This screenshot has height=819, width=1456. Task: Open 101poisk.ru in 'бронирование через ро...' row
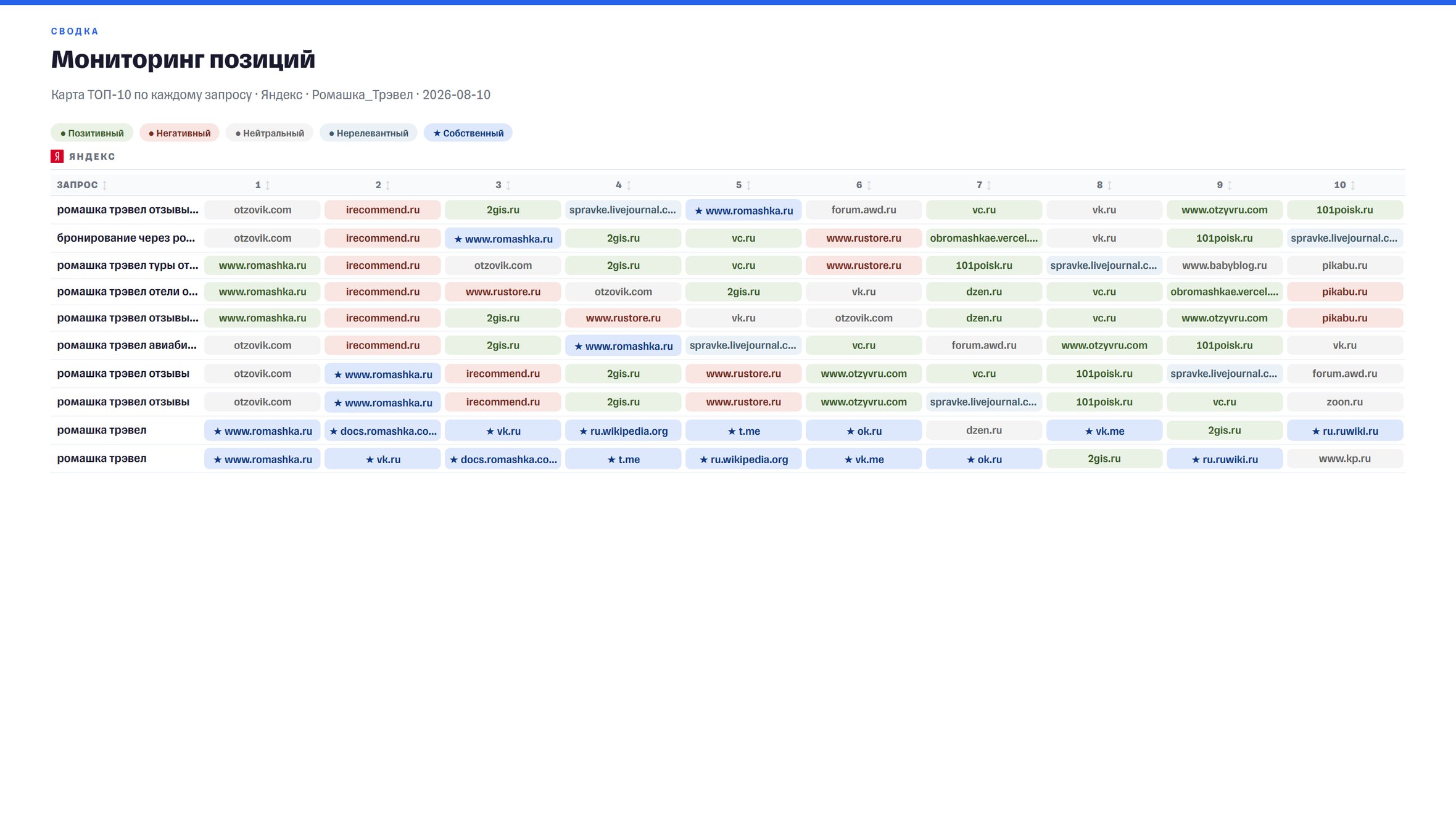pos(1225,238)
